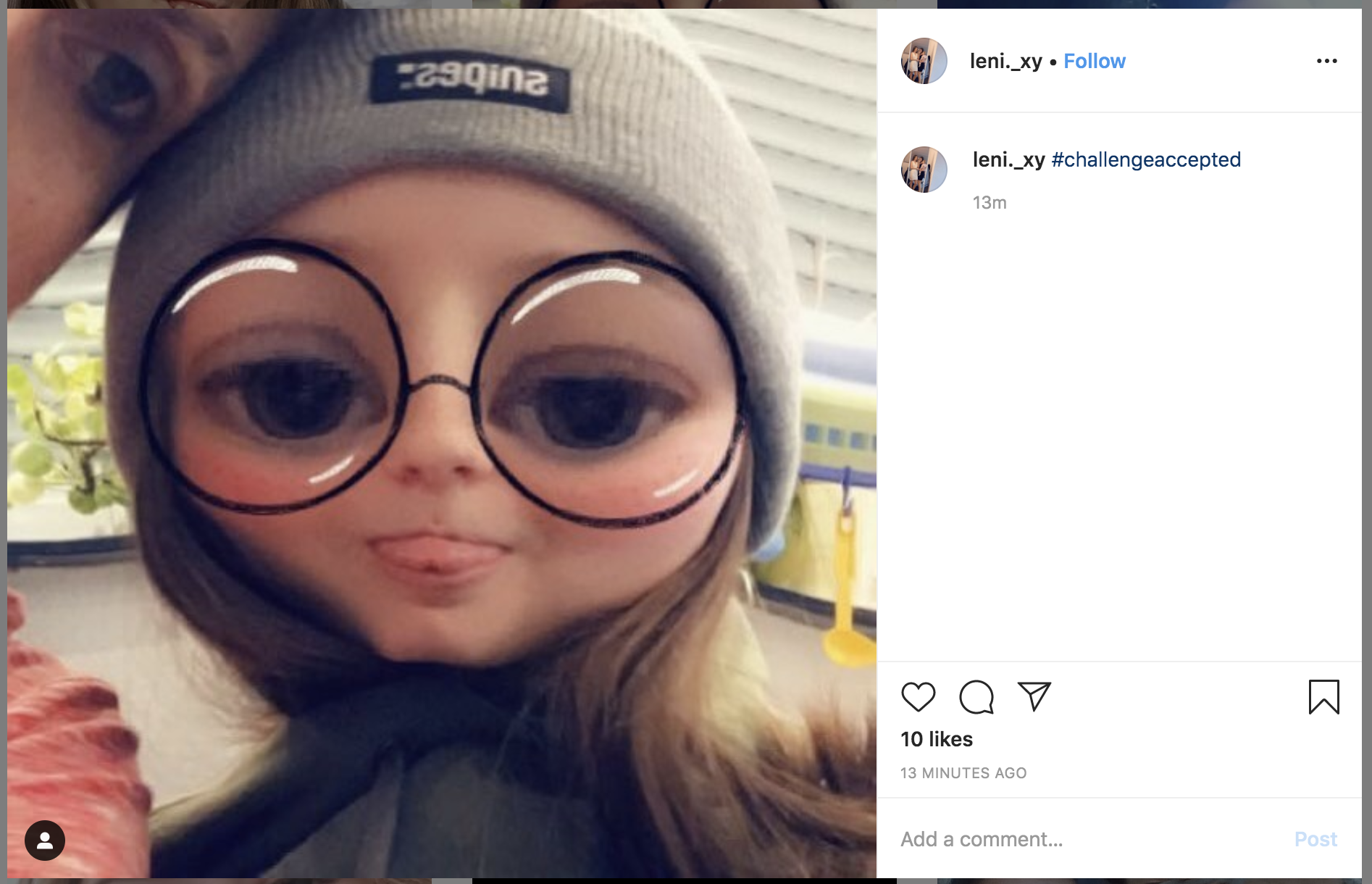
Task: Share post via paper plane icon
Action: [1034, 696]
